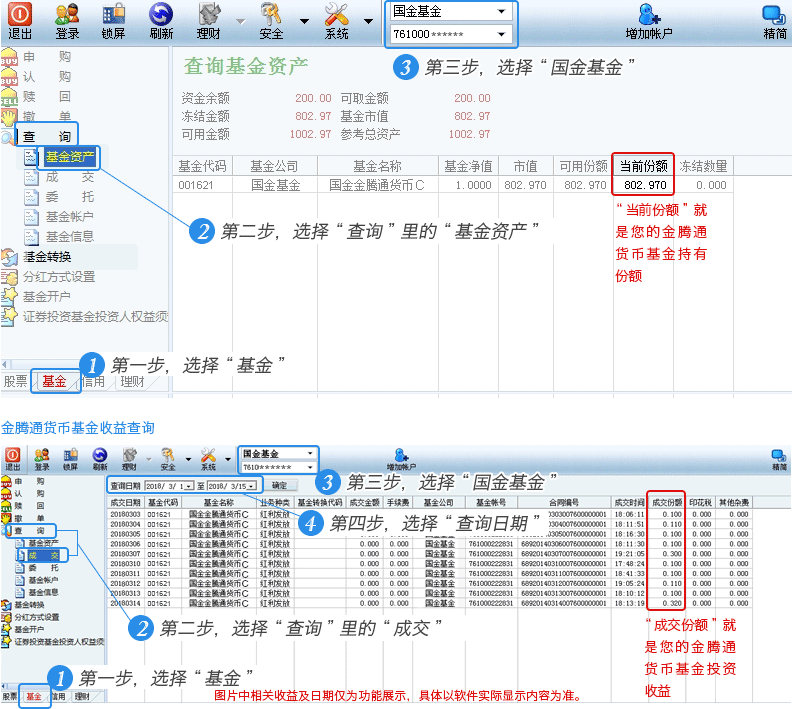Select highlighted 成交 in lower tree
Screen dimensions: 800x709
point(43,555)
